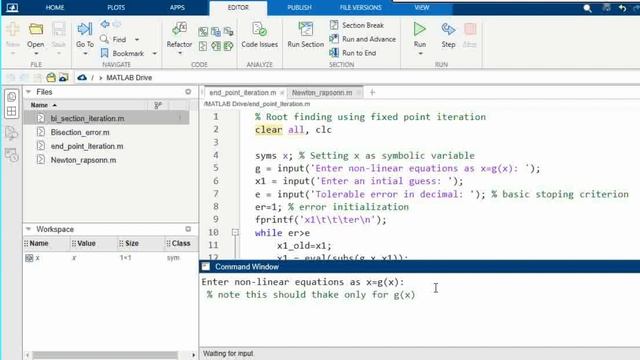Image resolution: width=640 pixels, height=360 pixels.
Task: Select Bisection_error.m in Files list
Action: [x=106, y=132]
